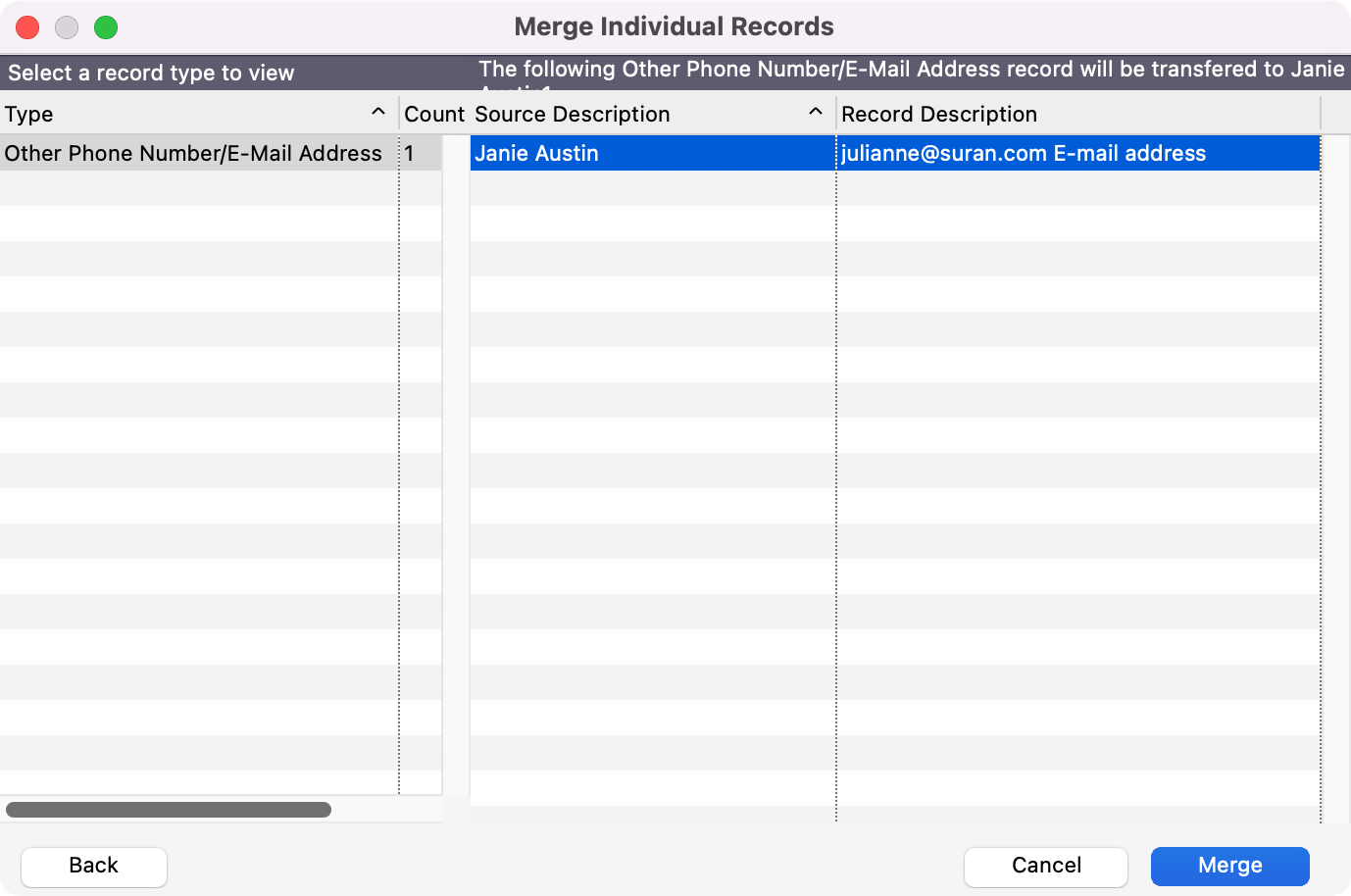Click the Type column sort arrow

click(378, 113)
